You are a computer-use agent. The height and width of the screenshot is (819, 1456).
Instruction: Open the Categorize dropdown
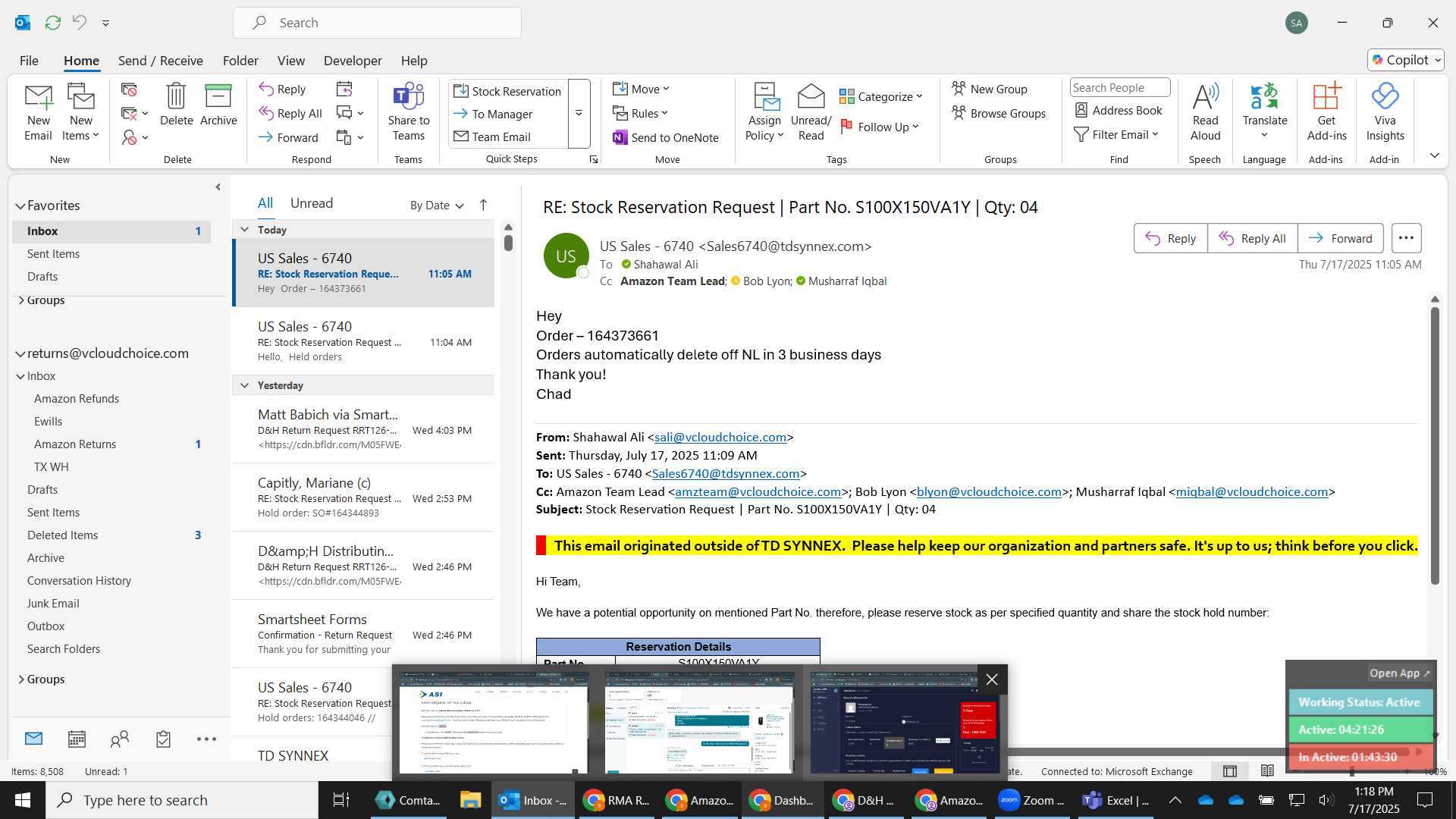(881, 96)
